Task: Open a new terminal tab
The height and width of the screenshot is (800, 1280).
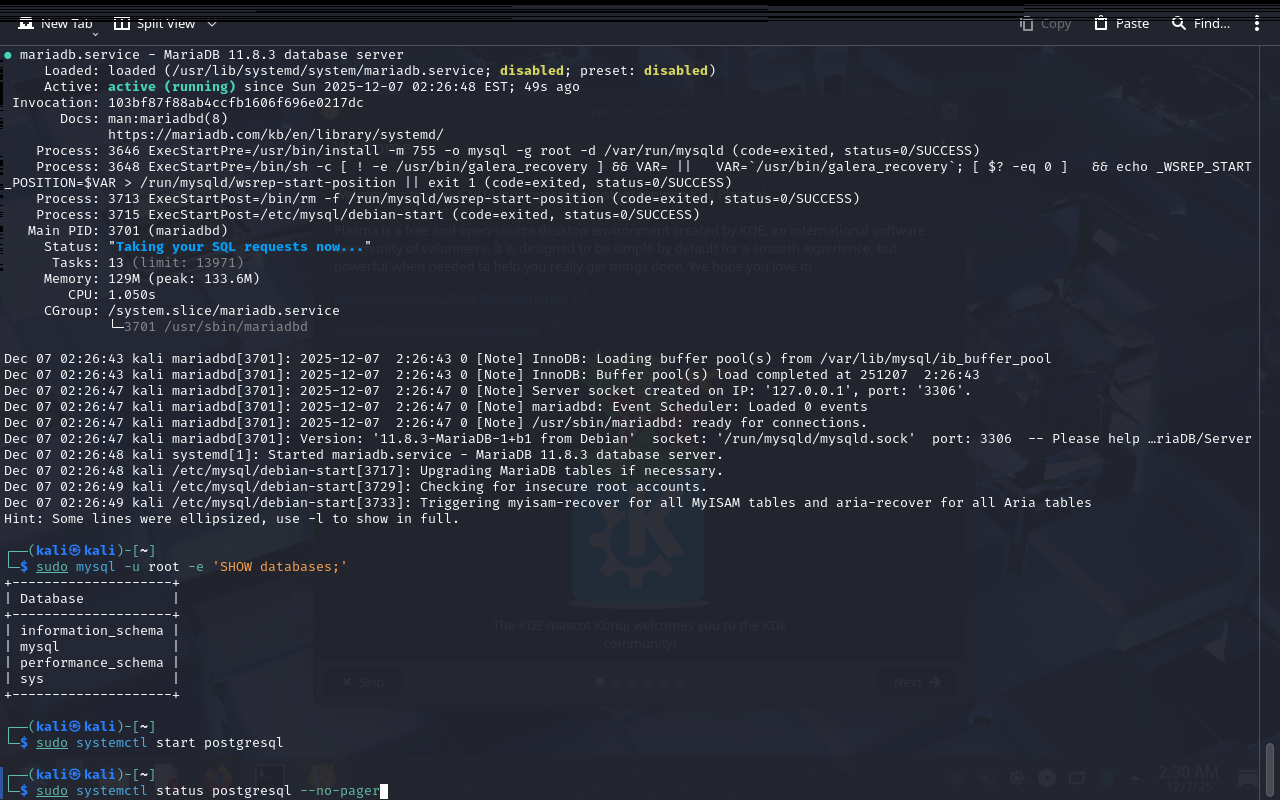Action: [x=56, y=23]
